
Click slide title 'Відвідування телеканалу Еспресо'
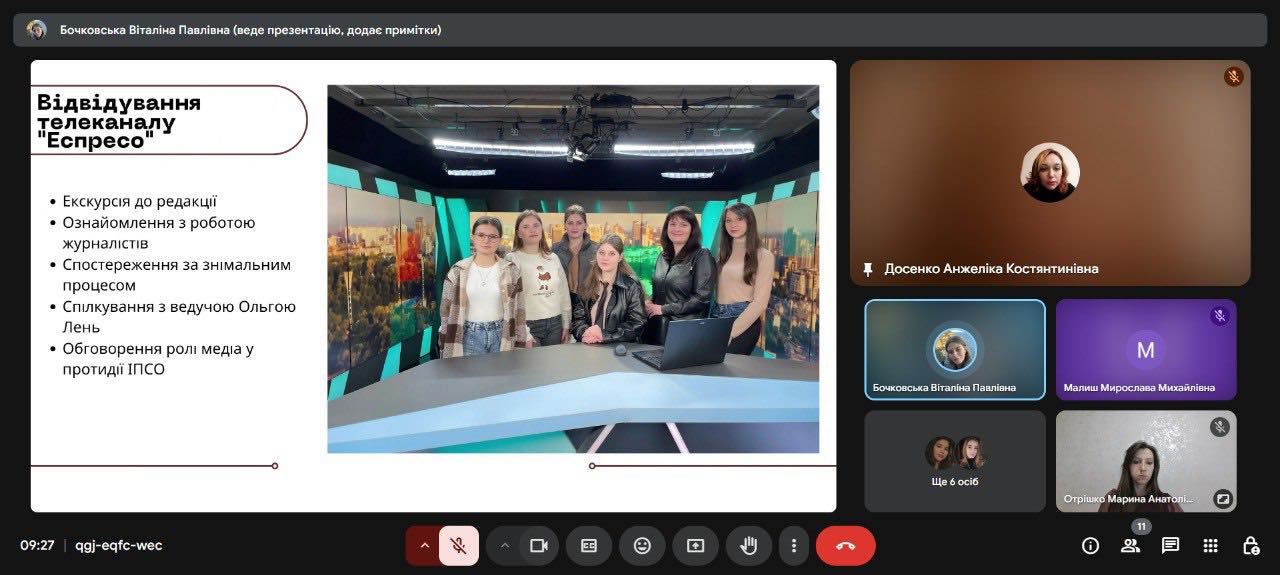tap(119, 121)
